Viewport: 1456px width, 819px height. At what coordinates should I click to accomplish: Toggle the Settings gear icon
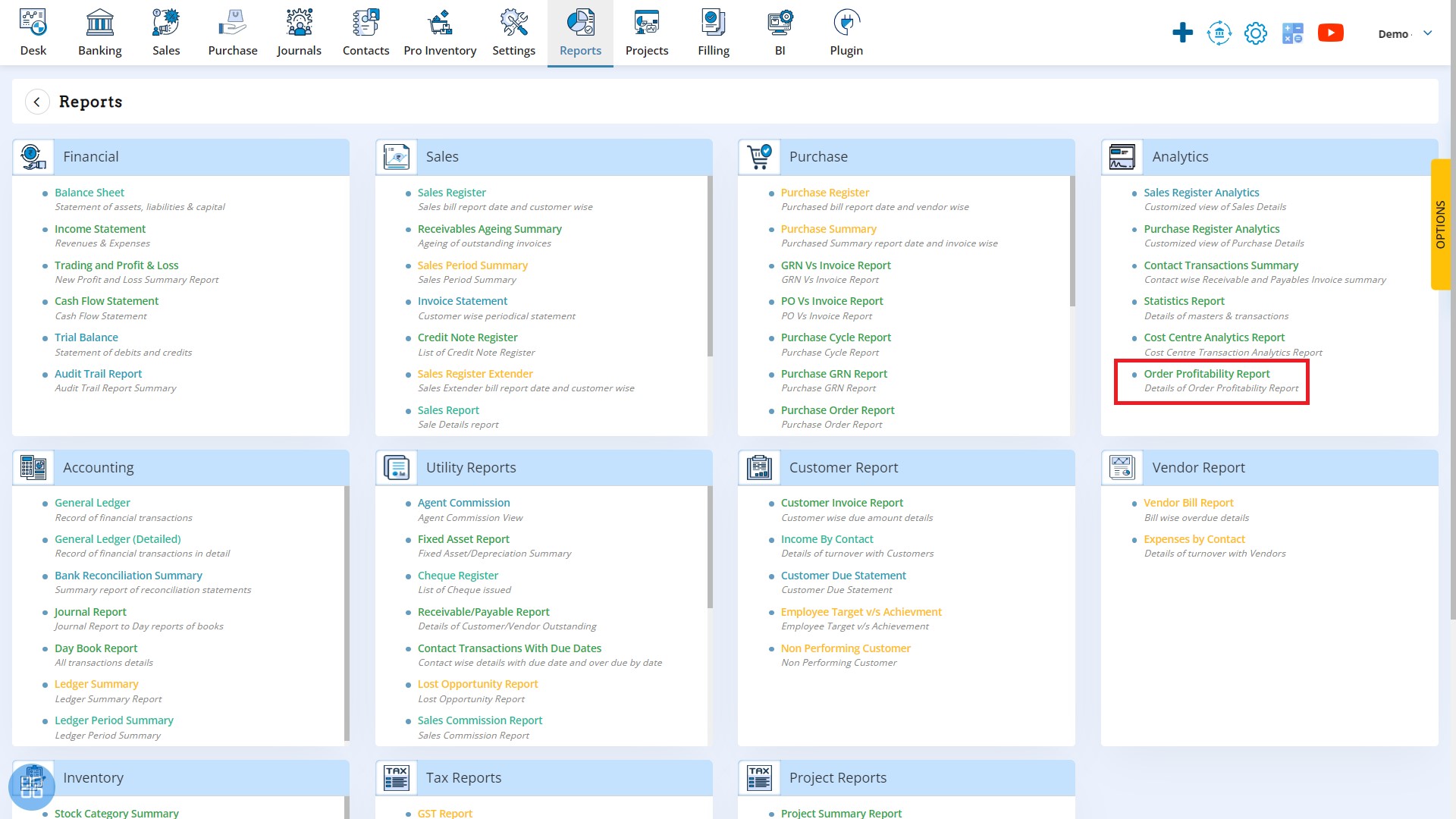pyautogui.click(x=1255, y=33)
